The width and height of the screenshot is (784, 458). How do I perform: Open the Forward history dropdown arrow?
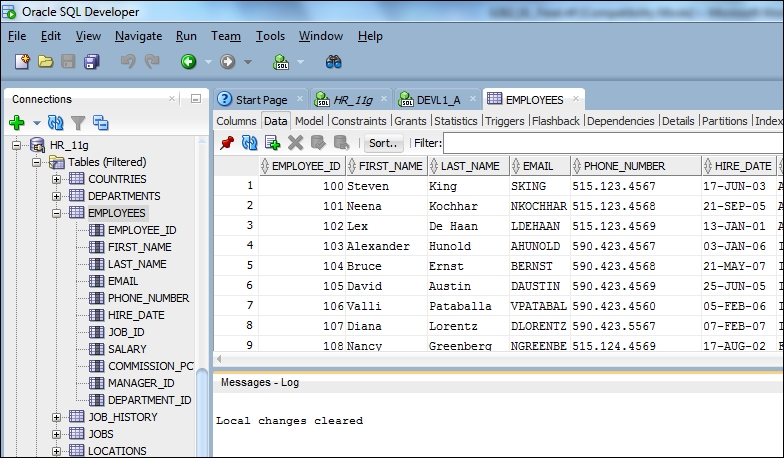pos(248,62)
